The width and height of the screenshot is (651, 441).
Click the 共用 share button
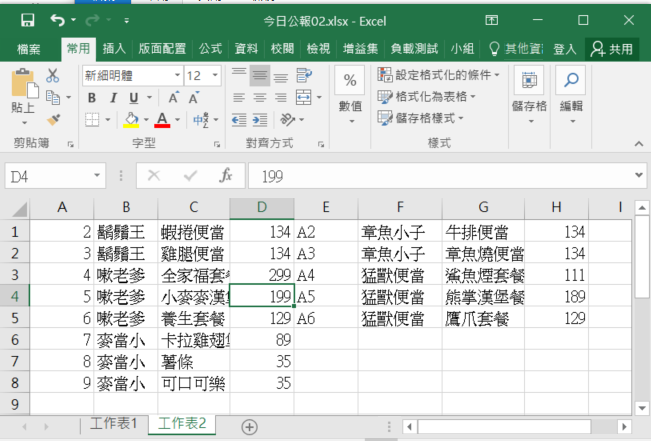click(612, 49)
